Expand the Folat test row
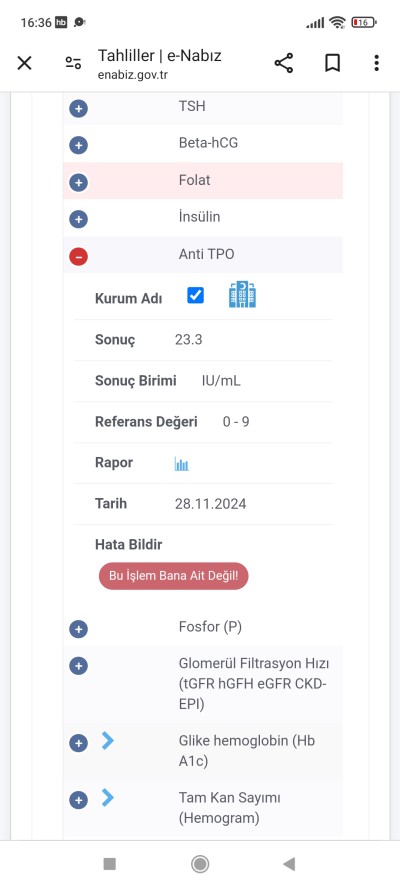400x888 pixels. [x=78, y=183]
